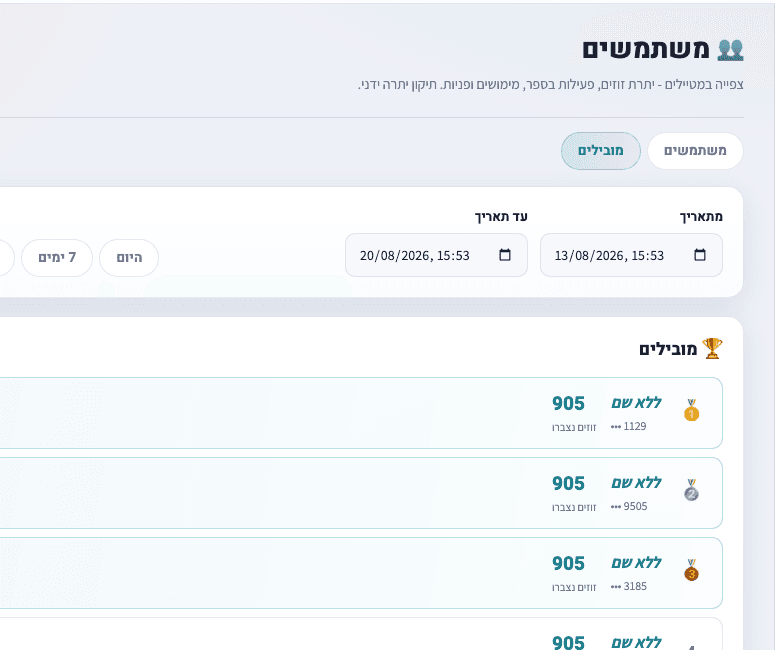This screenshot has height=650, width=775.
Task: Apply the 7 ימים date filter
Action: (x=57, y=258)
